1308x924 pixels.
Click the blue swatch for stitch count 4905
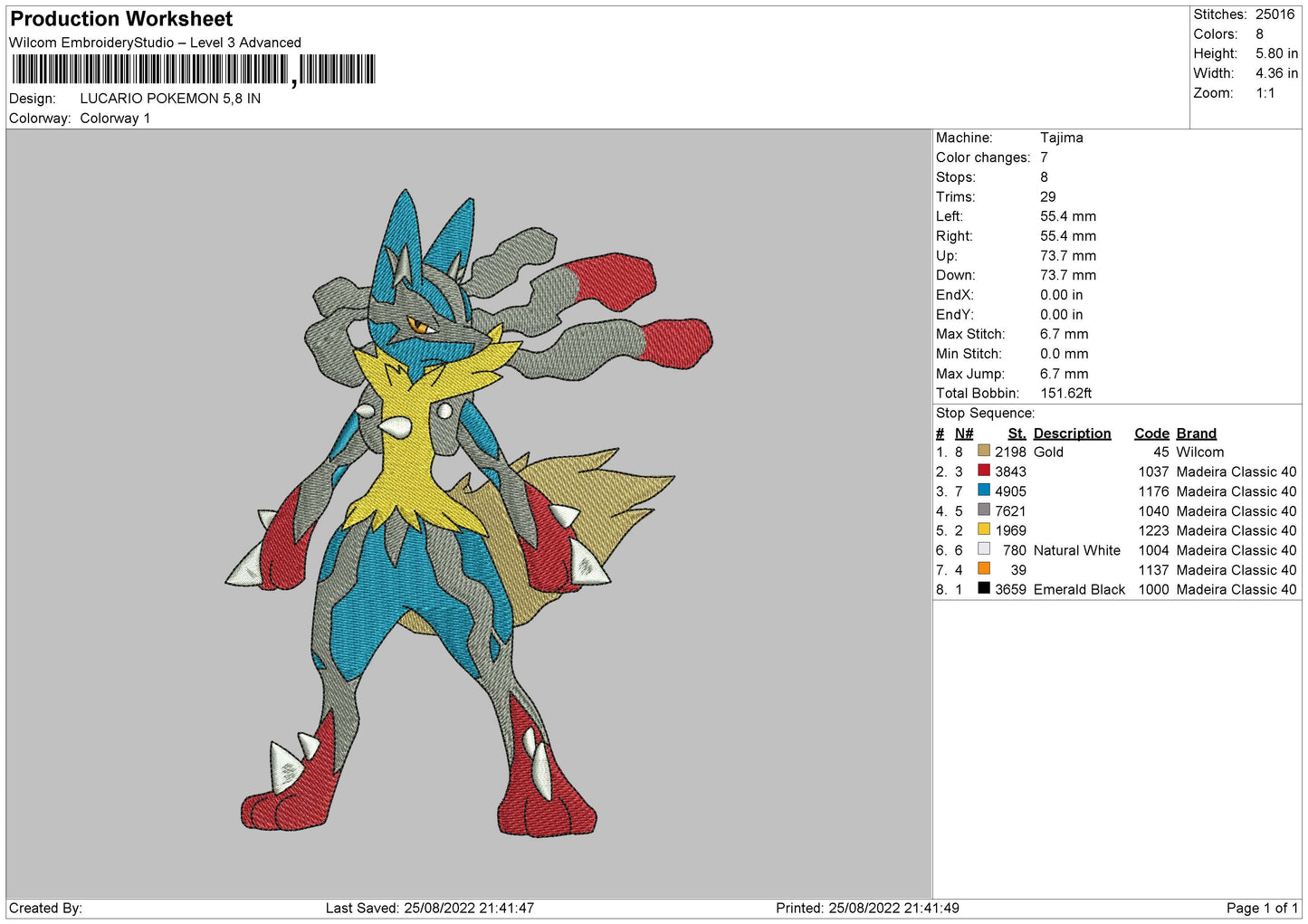984,491
